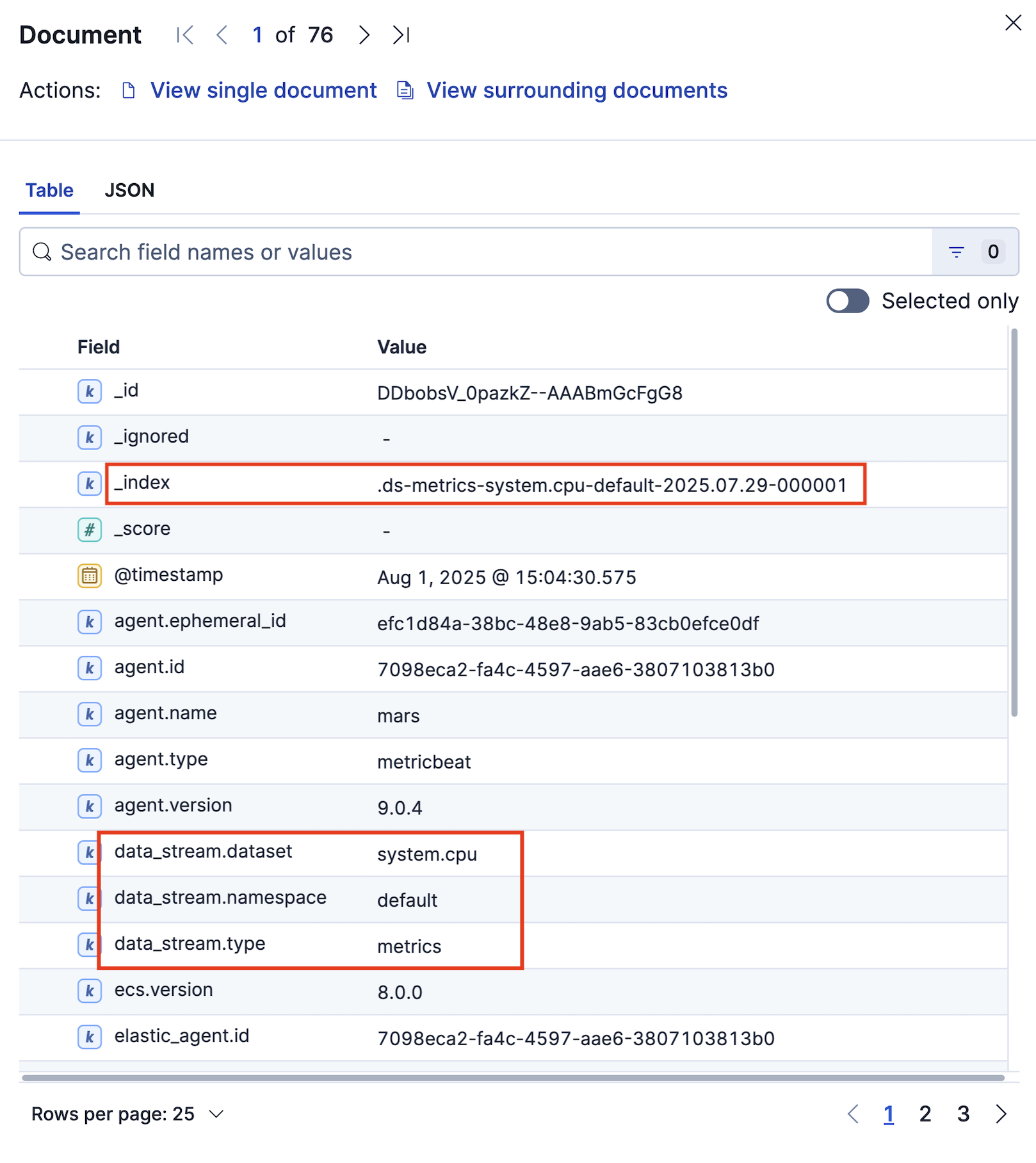Click the keyword icon beside agent.type

[90, 760]
